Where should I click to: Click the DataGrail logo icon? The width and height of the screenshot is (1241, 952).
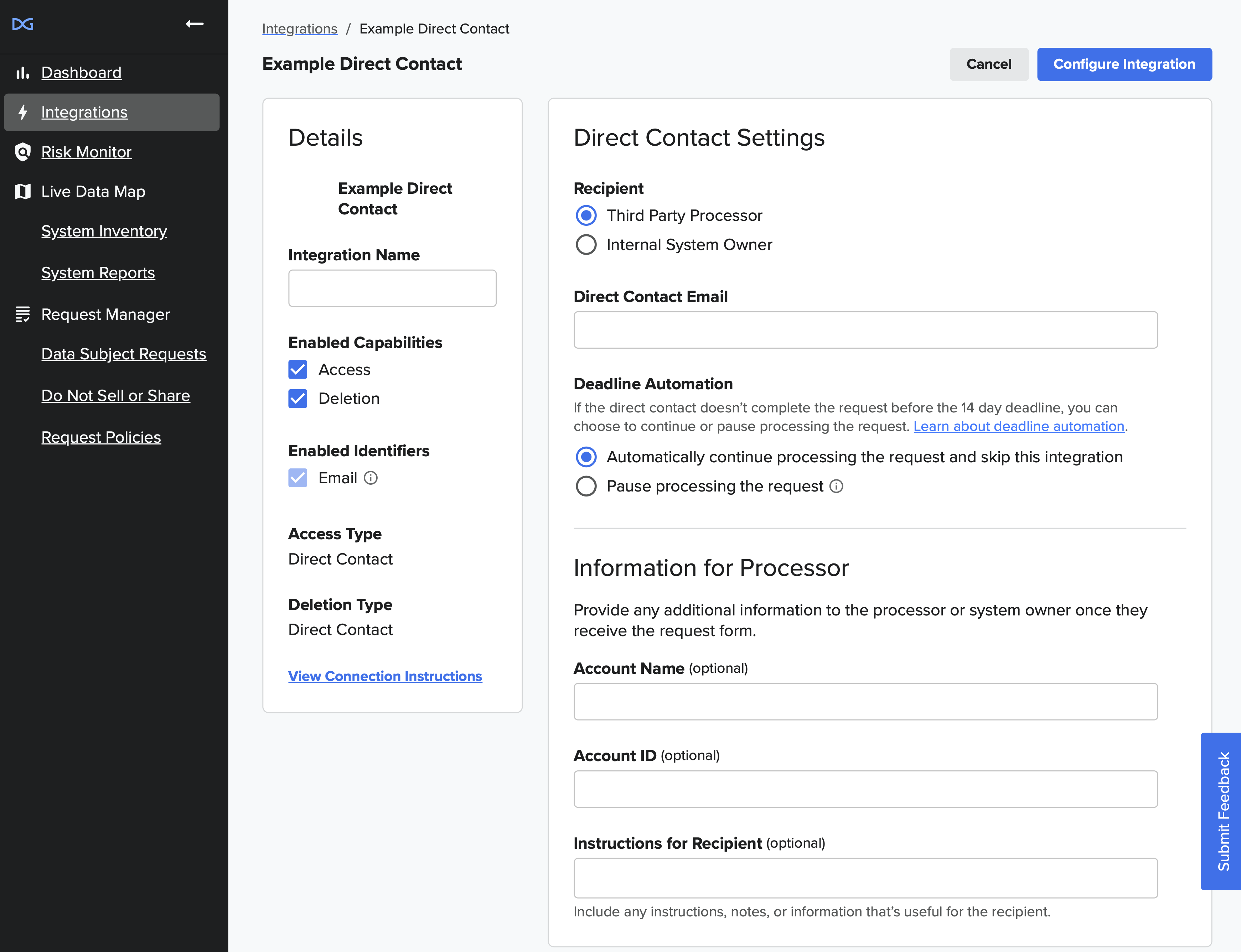23,24
